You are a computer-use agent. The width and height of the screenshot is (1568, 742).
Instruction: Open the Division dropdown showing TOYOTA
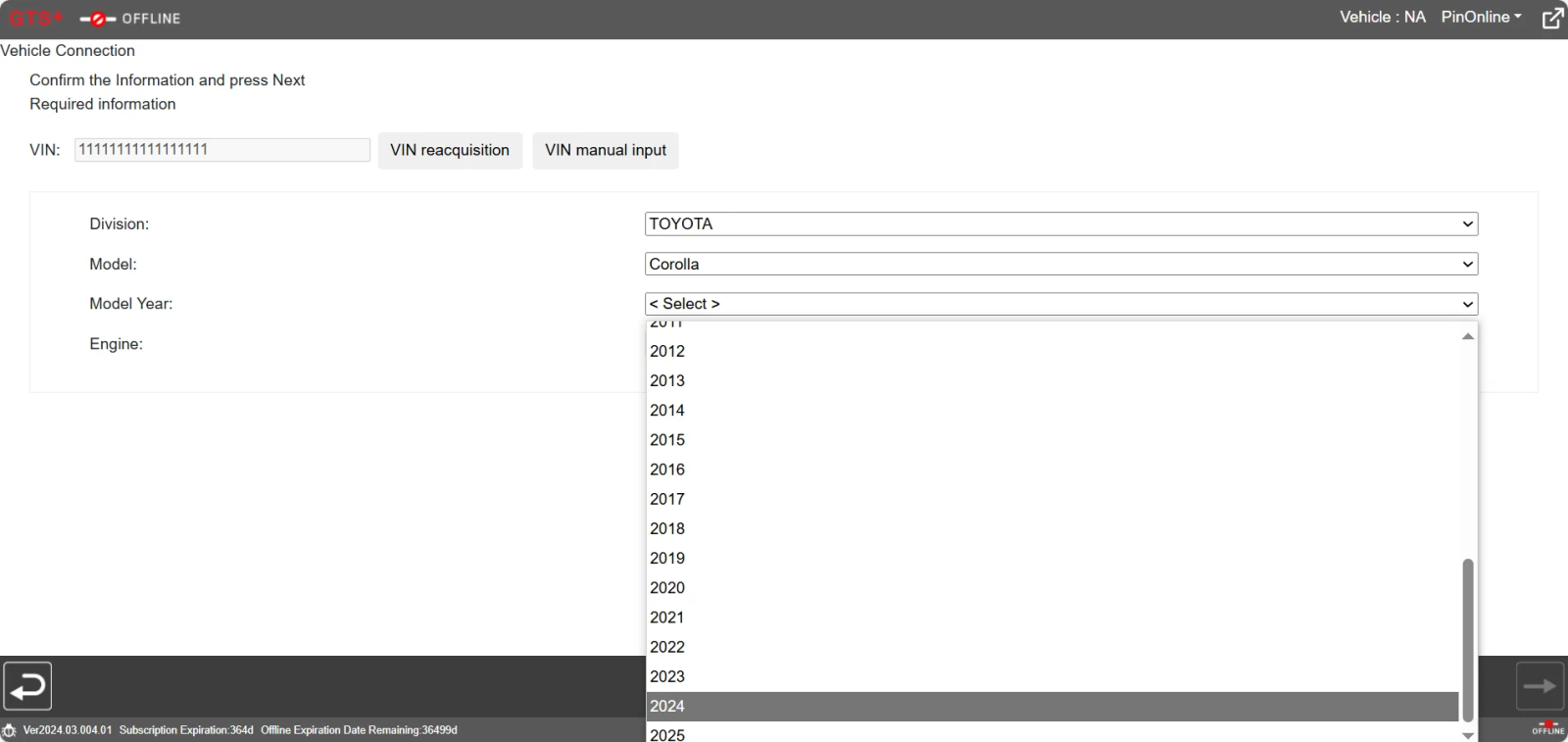point(1060,224)
